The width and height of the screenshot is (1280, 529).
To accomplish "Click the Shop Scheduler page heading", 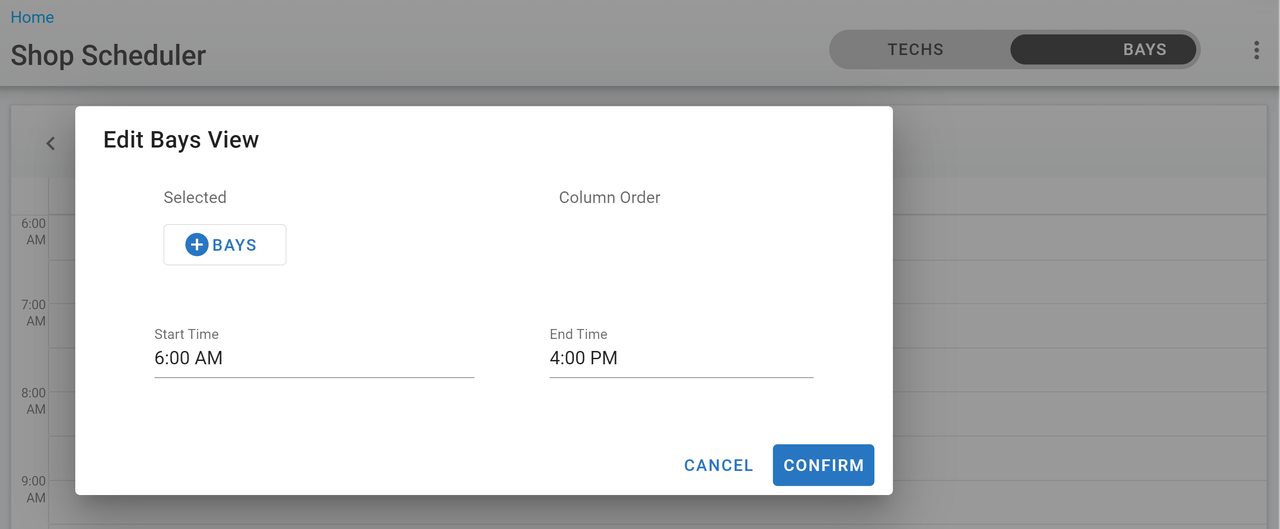I will 108,55.
